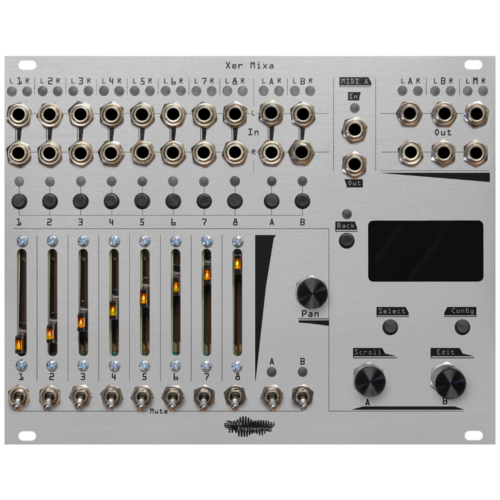Click aux B right input jack
The height and width of the screenshot is (500, 500).
302,152
